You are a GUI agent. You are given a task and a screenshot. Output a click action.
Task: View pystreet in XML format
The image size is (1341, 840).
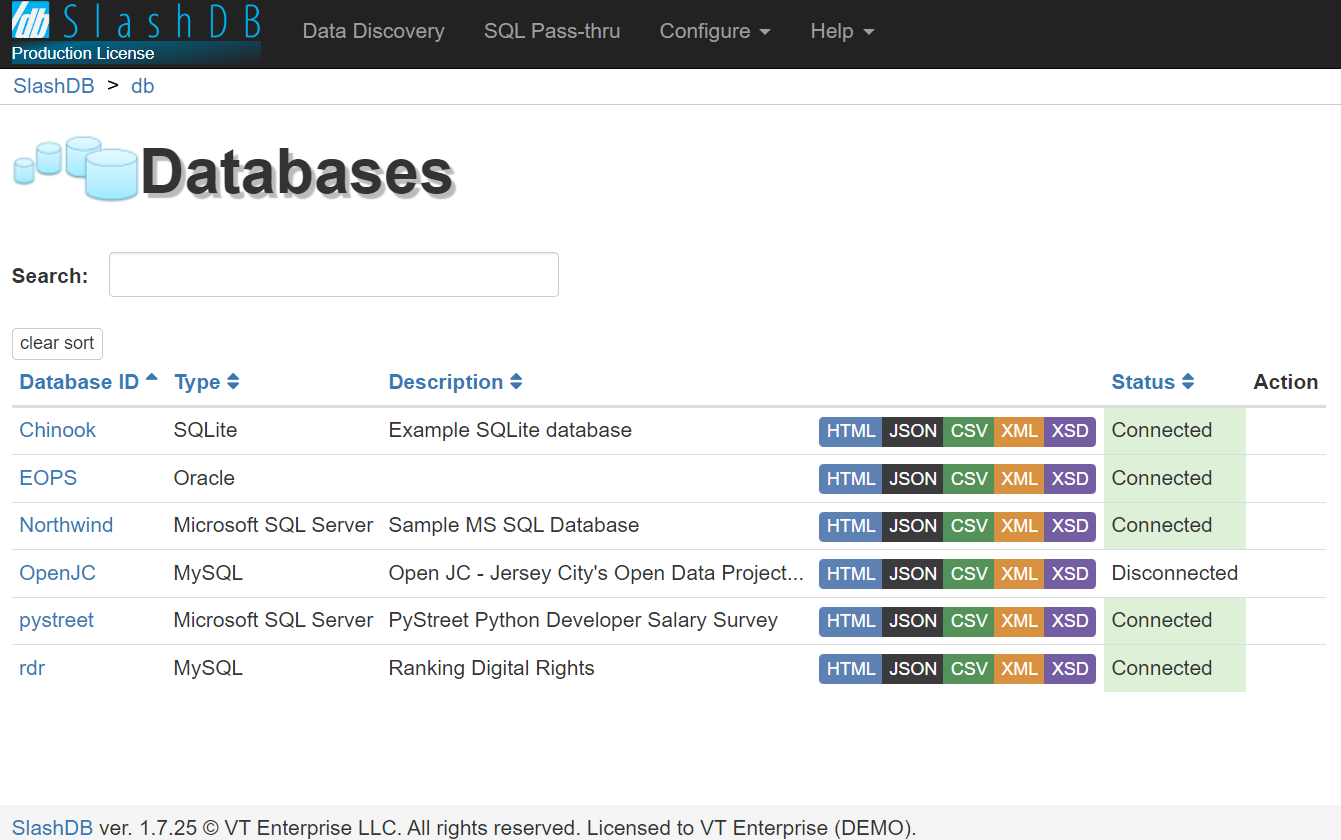(1019, 621)
